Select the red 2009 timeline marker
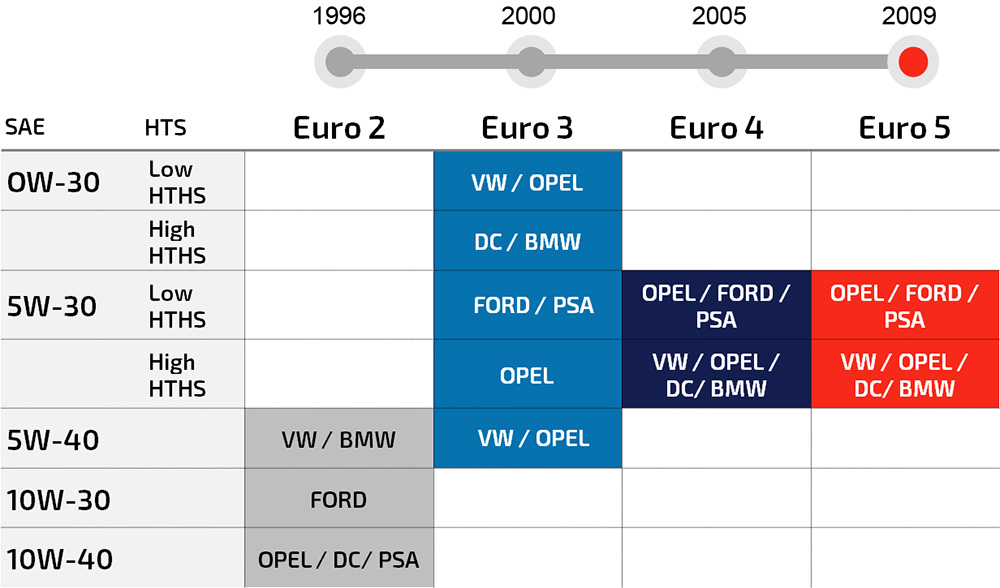 (x=913, y=62)
